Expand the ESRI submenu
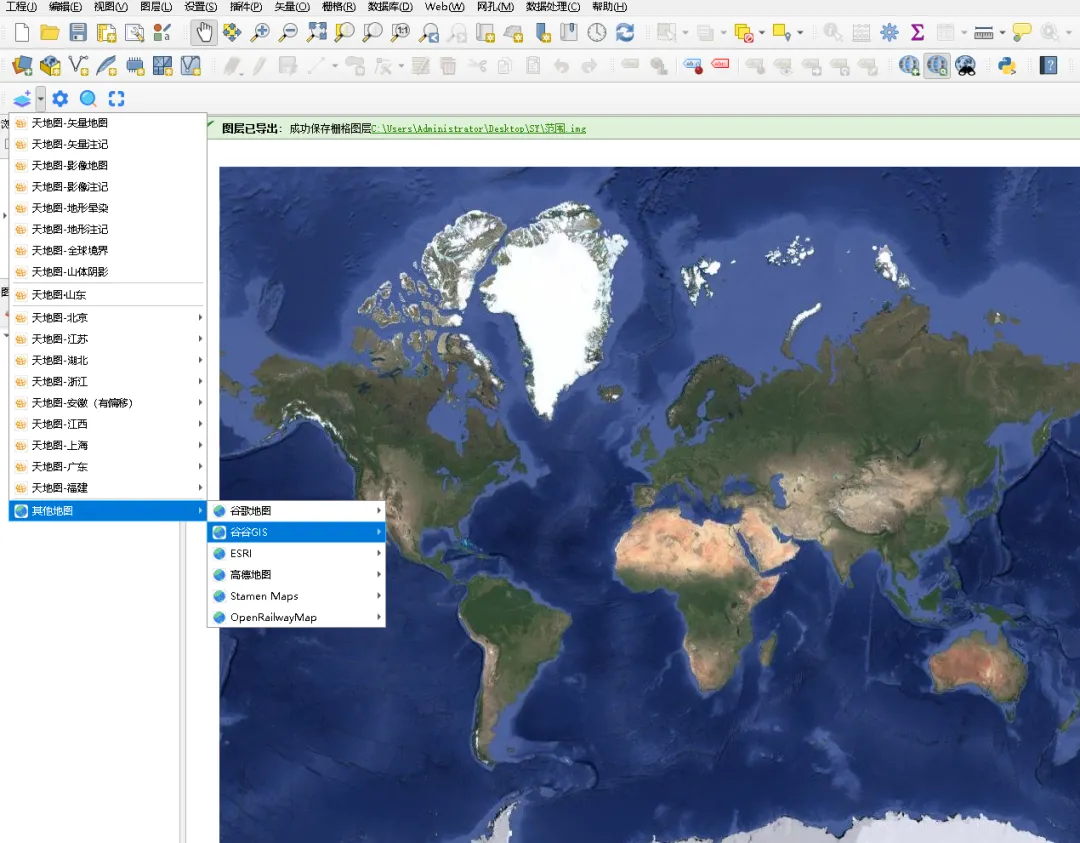The height and width of the screenshot is (843, 1080). 296,553
